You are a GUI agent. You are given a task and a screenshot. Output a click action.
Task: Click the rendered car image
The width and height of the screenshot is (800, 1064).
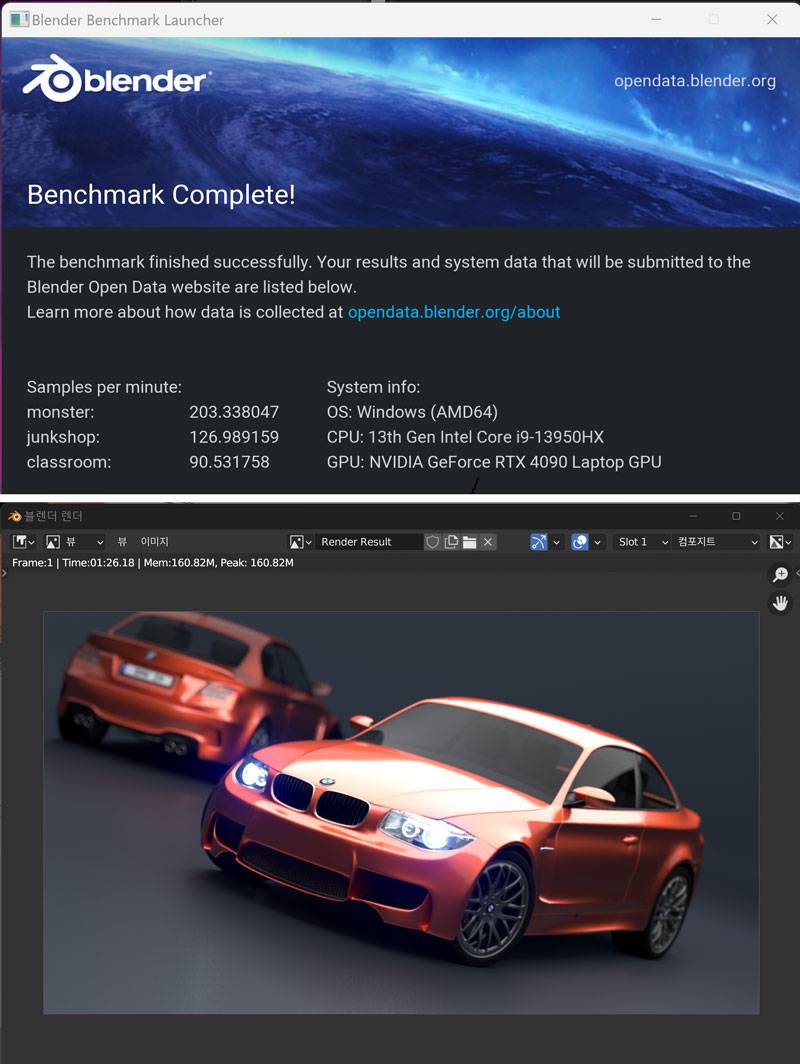point(401,812)
